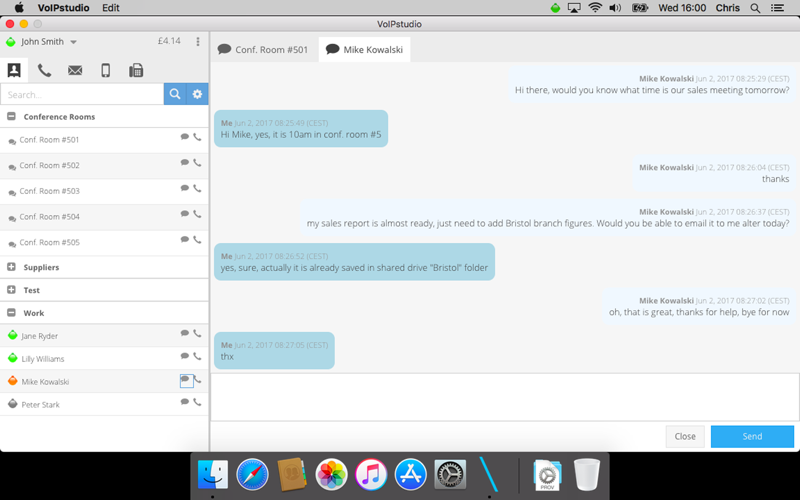Click the volume icon in menu bar
The height and width of the screenshot is (500, 800).
click(615, 8)
